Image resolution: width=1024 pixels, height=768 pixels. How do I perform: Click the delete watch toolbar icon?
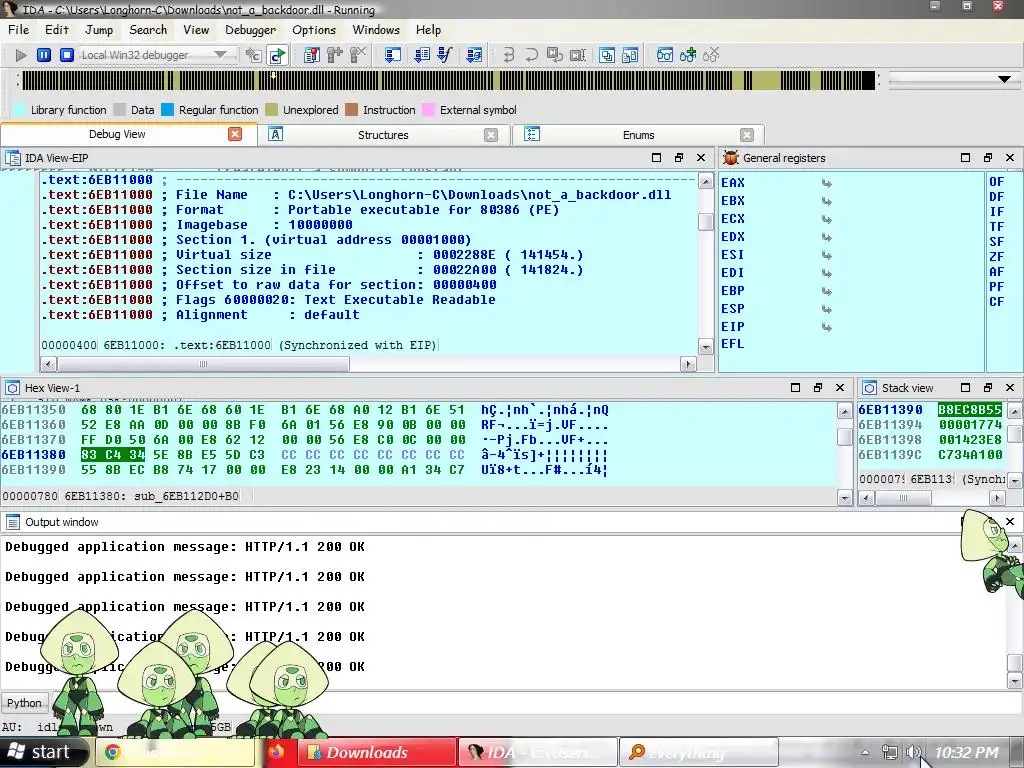pos(711,55)
